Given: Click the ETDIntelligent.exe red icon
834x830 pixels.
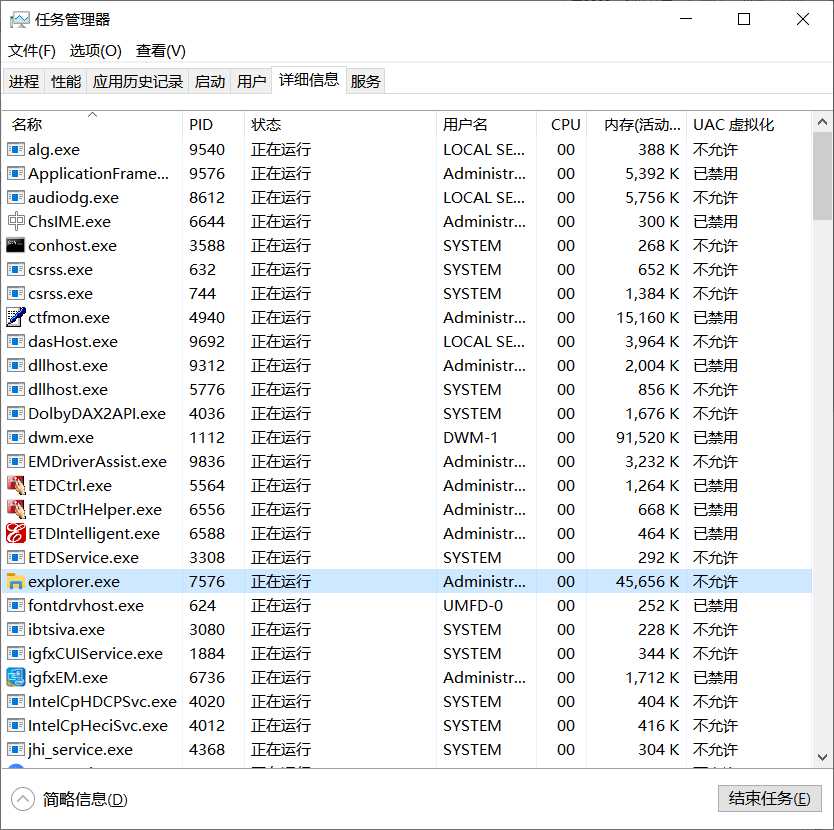Looking at the screenshot, I should coord(15,533).
